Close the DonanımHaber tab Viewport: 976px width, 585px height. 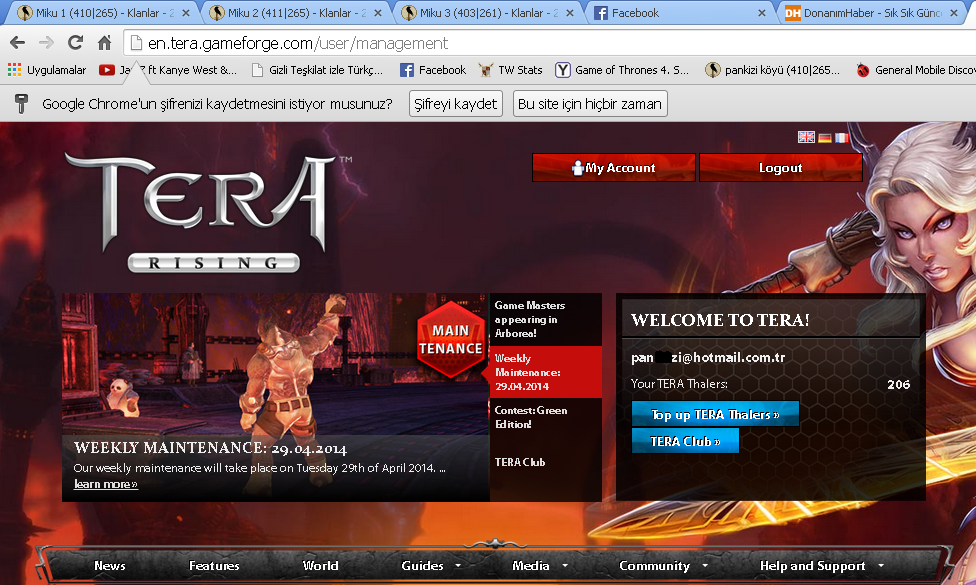(x=954, y=13)
